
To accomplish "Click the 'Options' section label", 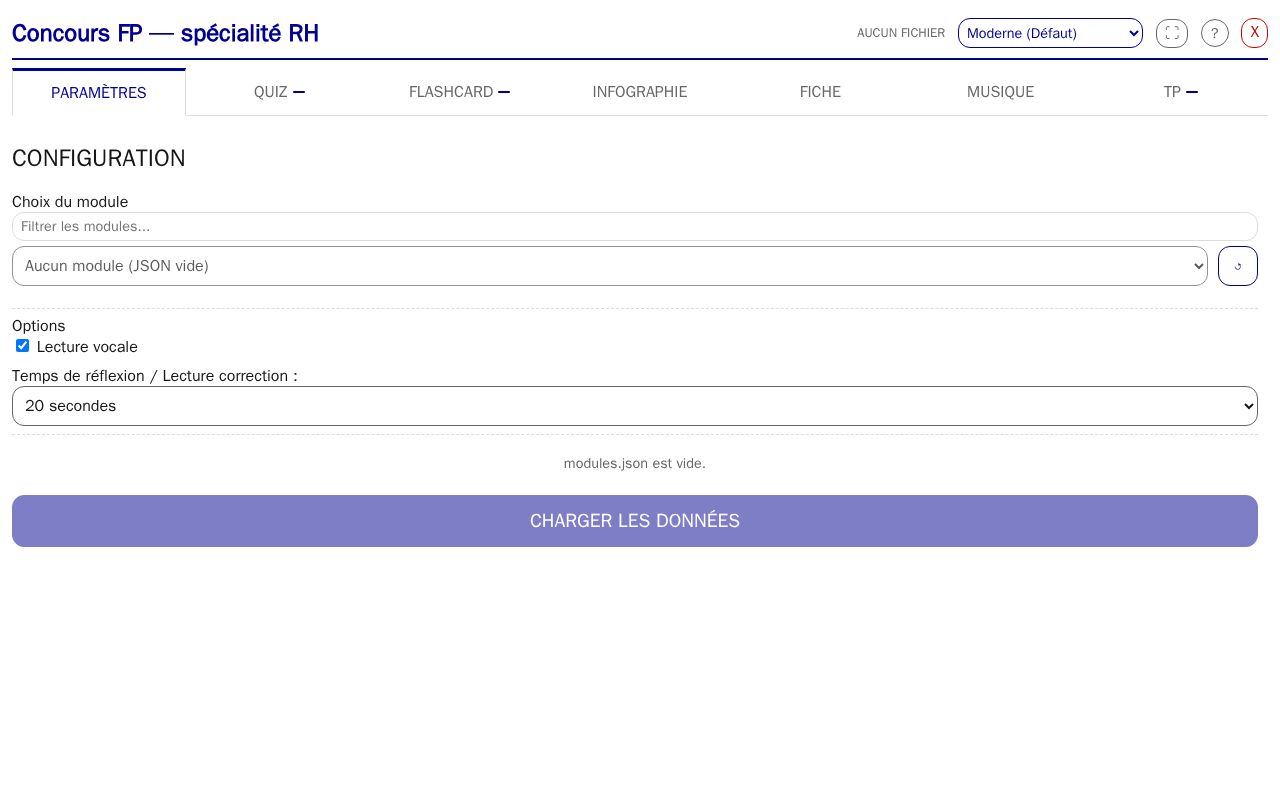I will 38,326.
